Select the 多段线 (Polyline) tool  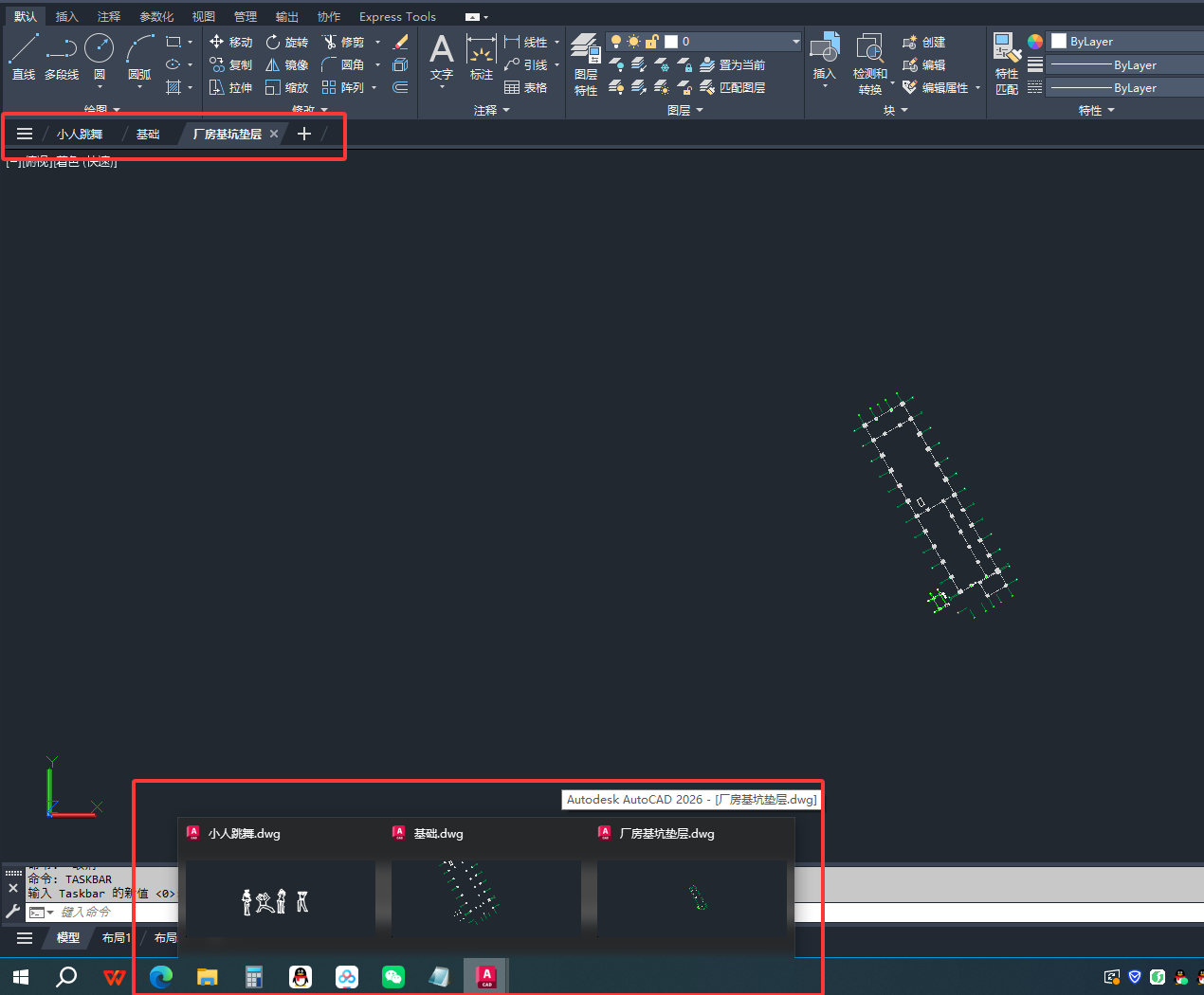coord(62,57)
